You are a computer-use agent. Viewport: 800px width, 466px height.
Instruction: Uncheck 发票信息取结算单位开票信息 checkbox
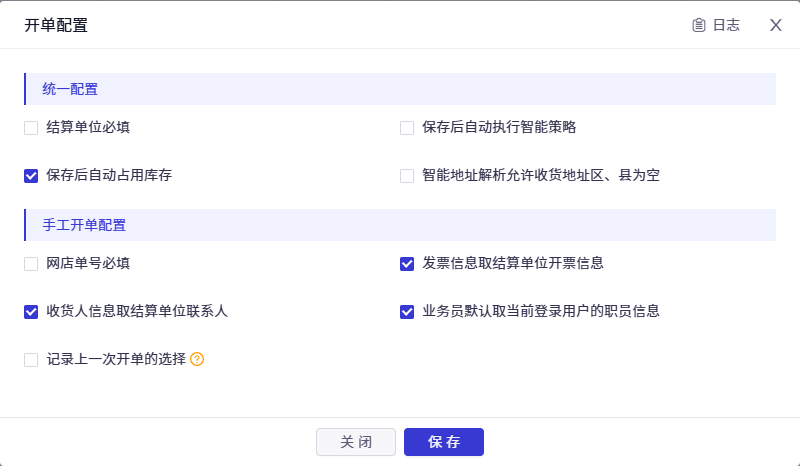pos(407,264)
